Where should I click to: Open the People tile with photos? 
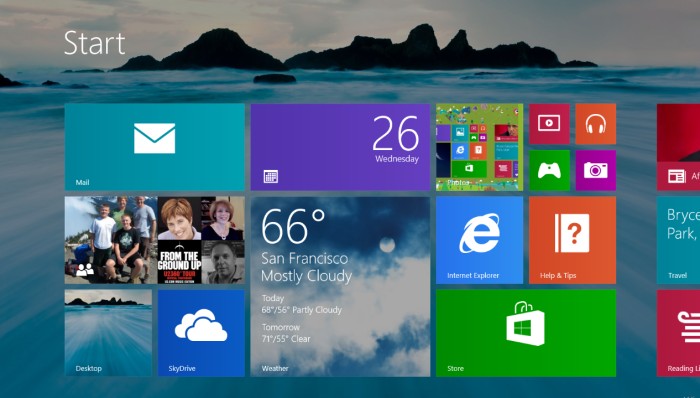[x=154, y=240]
